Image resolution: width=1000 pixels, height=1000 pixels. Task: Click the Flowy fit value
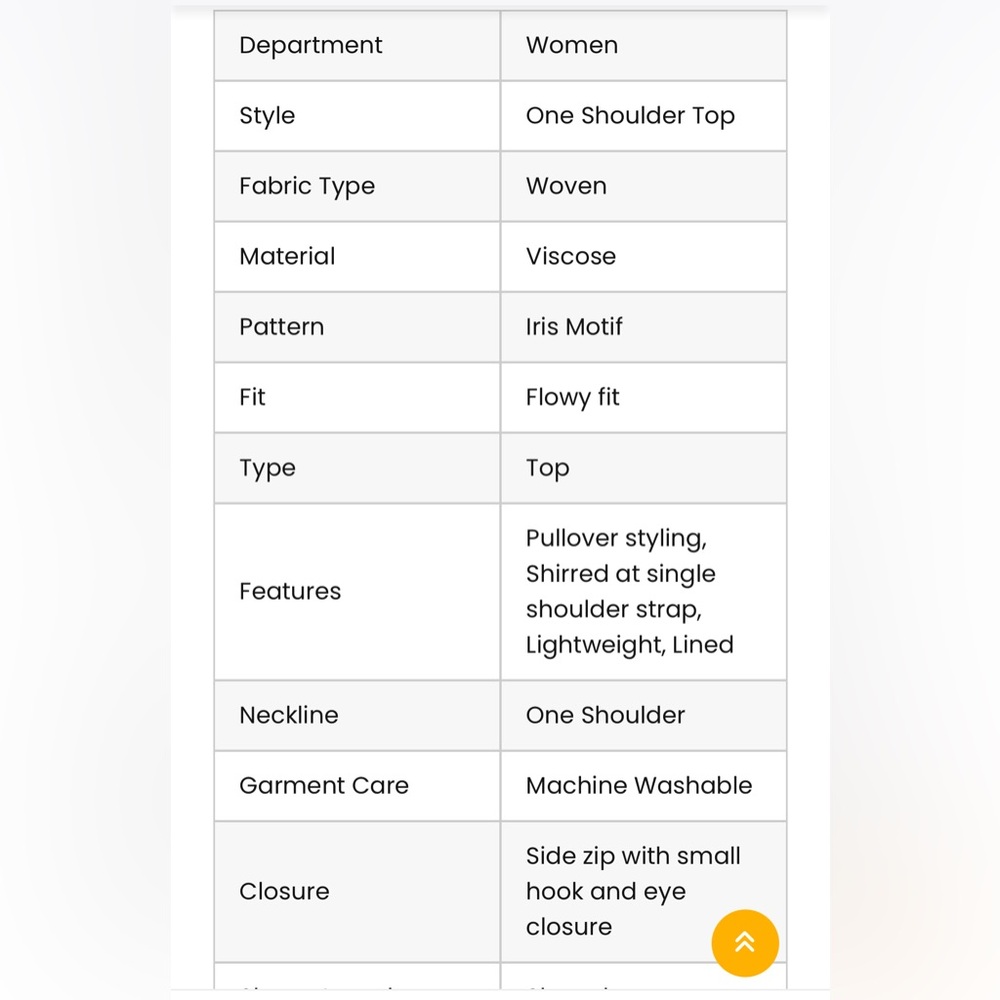click(572, 397)
